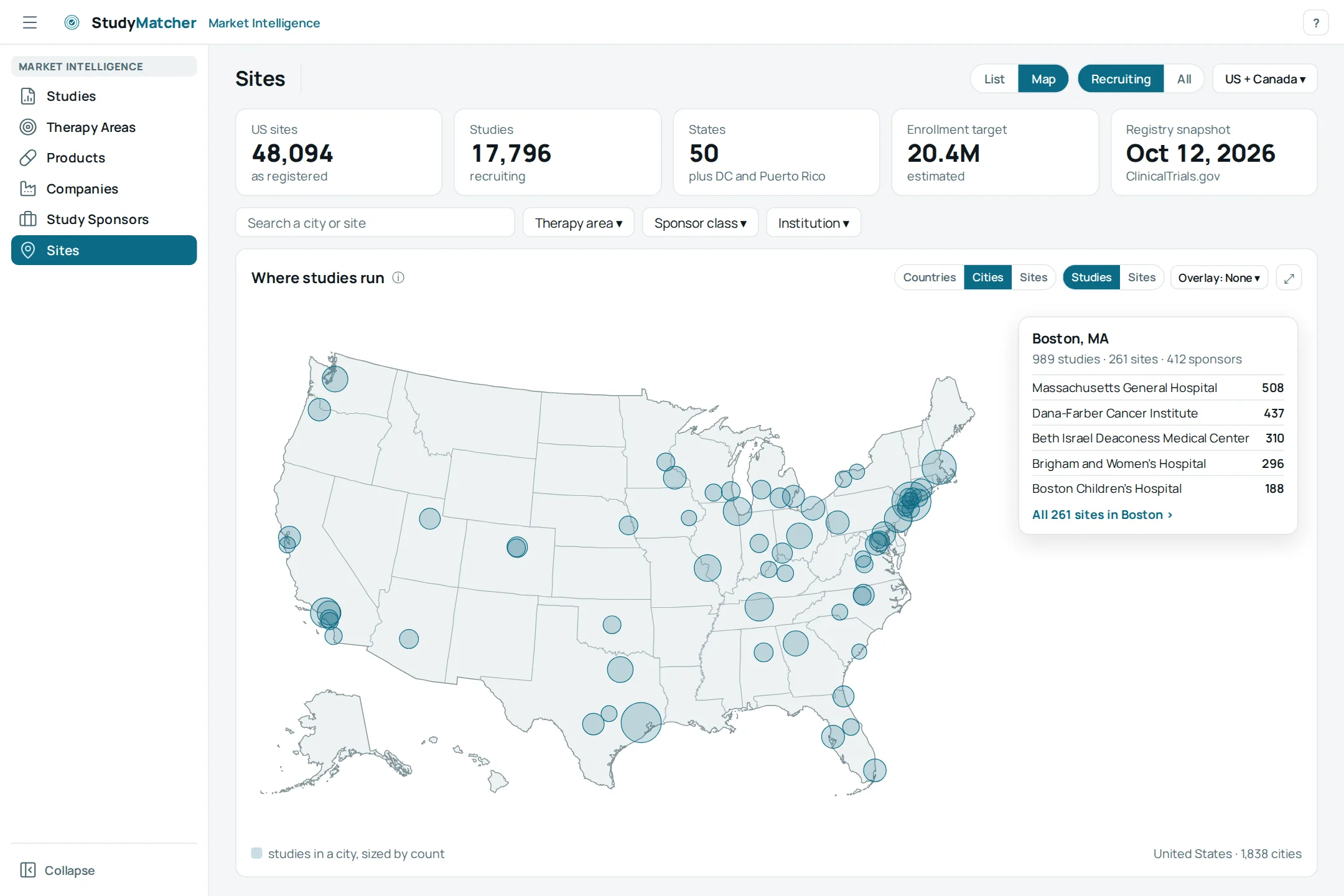
Task: Go to Studies in sidebar
Action: (x=104, y=96)
